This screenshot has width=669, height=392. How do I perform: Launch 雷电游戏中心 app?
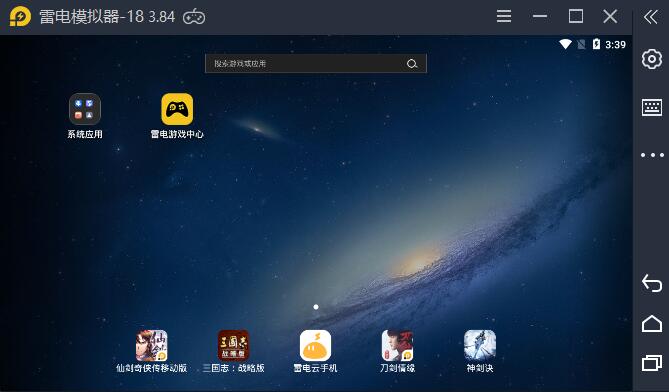(x=177, y=109)
